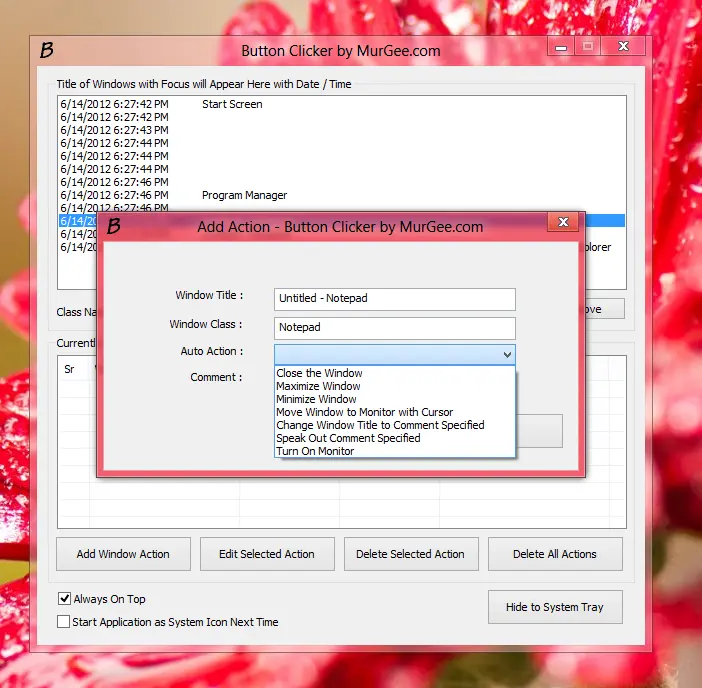The height and width of the screenshot is (688, 702).
Task: Collapse the Auto Action dropdown arrow
Action: (507, 355)
